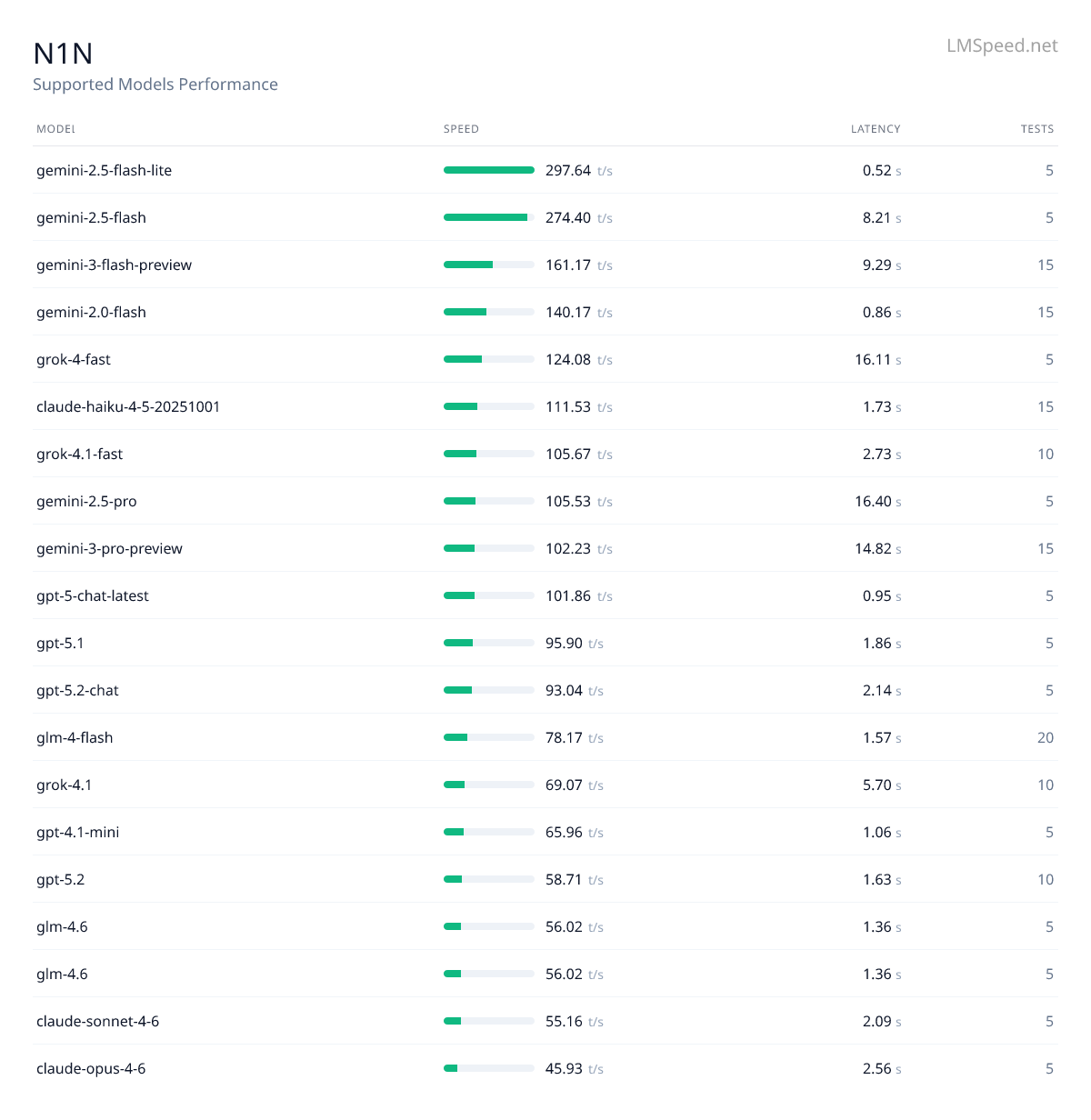The image size is (1091, 1120).
Task: Click the 105.67 t/s speed value
Action: click(579, 454)
